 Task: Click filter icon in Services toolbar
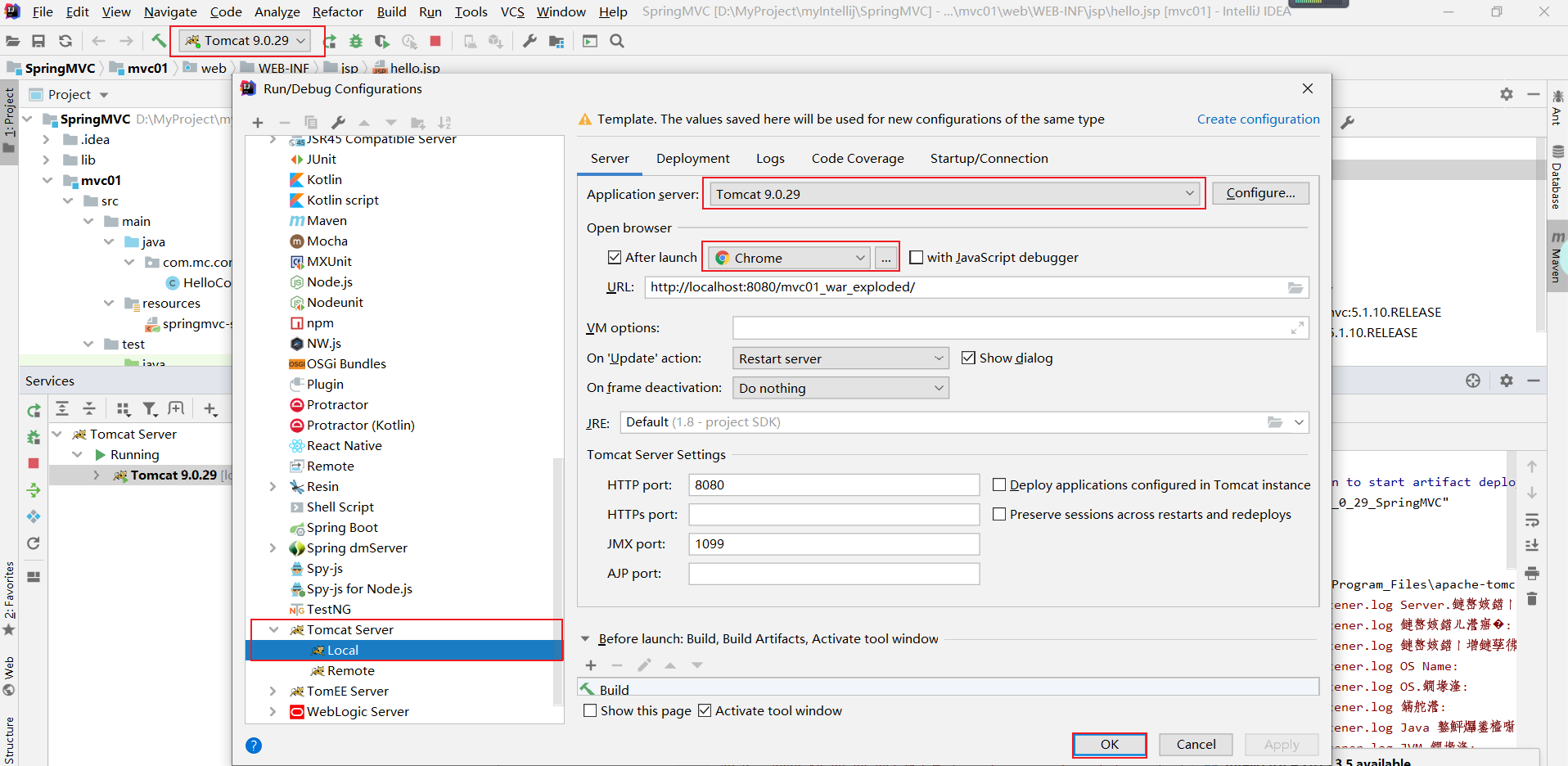[x=150, y=408]
